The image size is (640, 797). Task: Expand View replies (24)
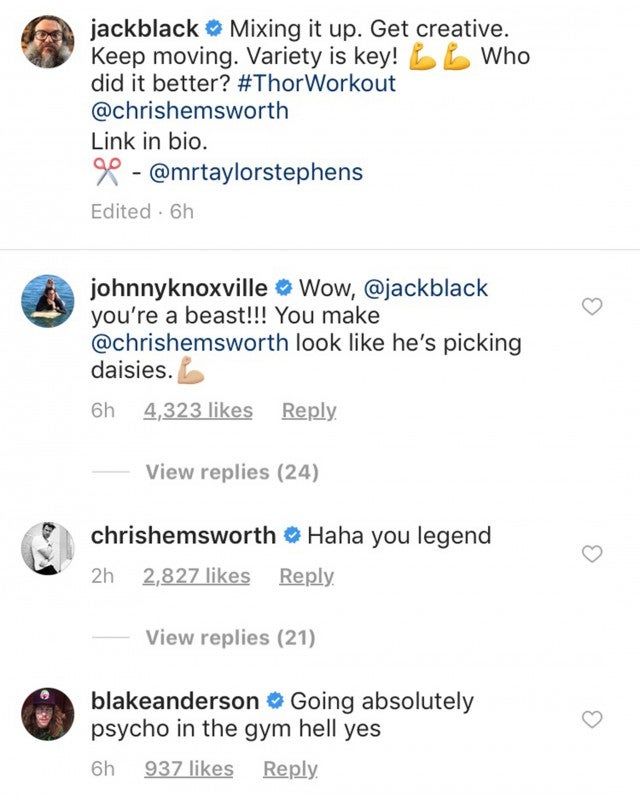(x=232, y=472)
